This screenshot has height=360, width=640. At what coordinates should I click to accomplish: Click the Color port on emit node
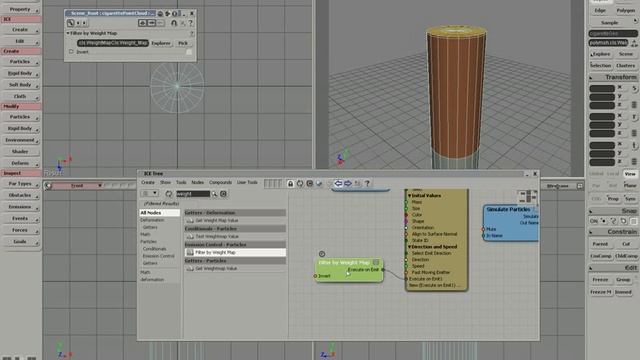pyautogui.click(x=406, y=215)
